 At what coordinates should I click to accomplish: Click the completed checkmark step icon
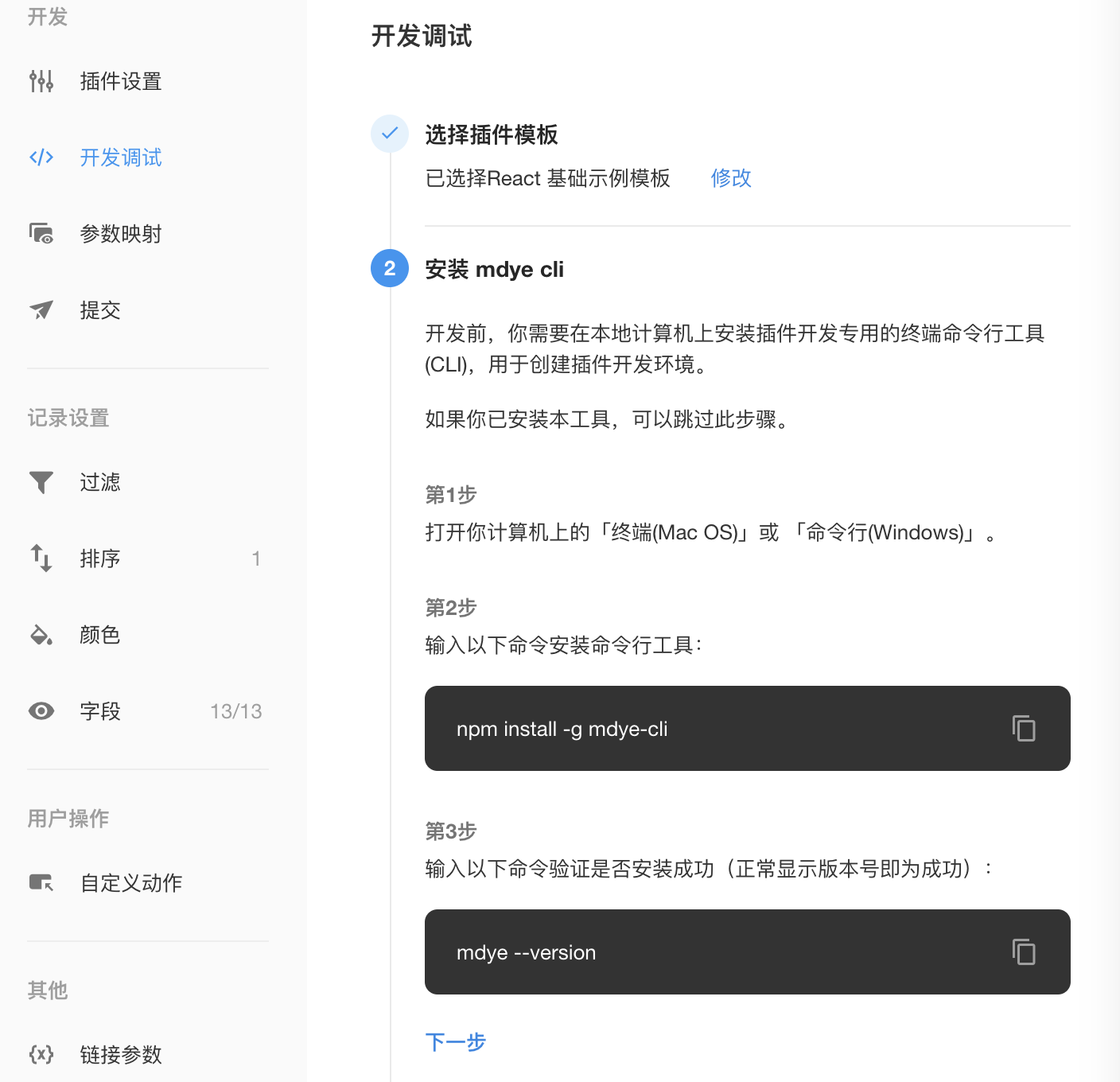point(390,134)
